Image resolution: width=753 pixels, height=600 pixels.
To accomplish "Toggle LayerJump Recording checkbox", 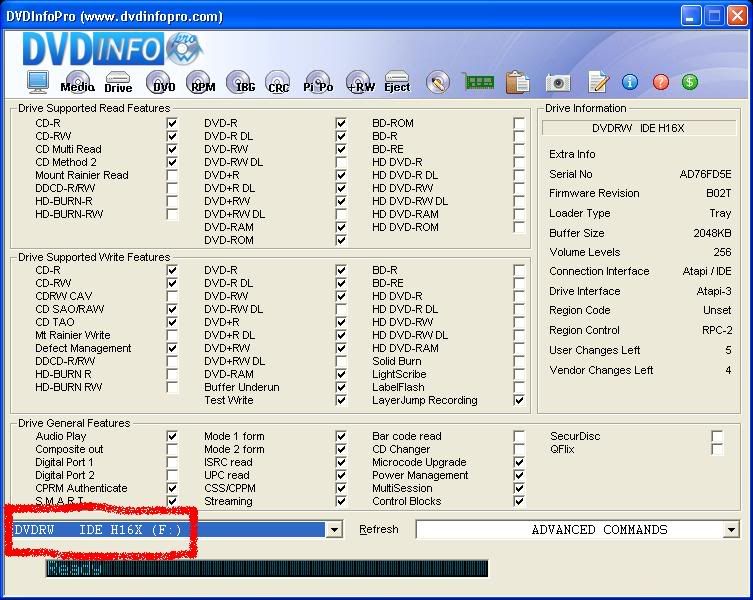I will 519,400.
